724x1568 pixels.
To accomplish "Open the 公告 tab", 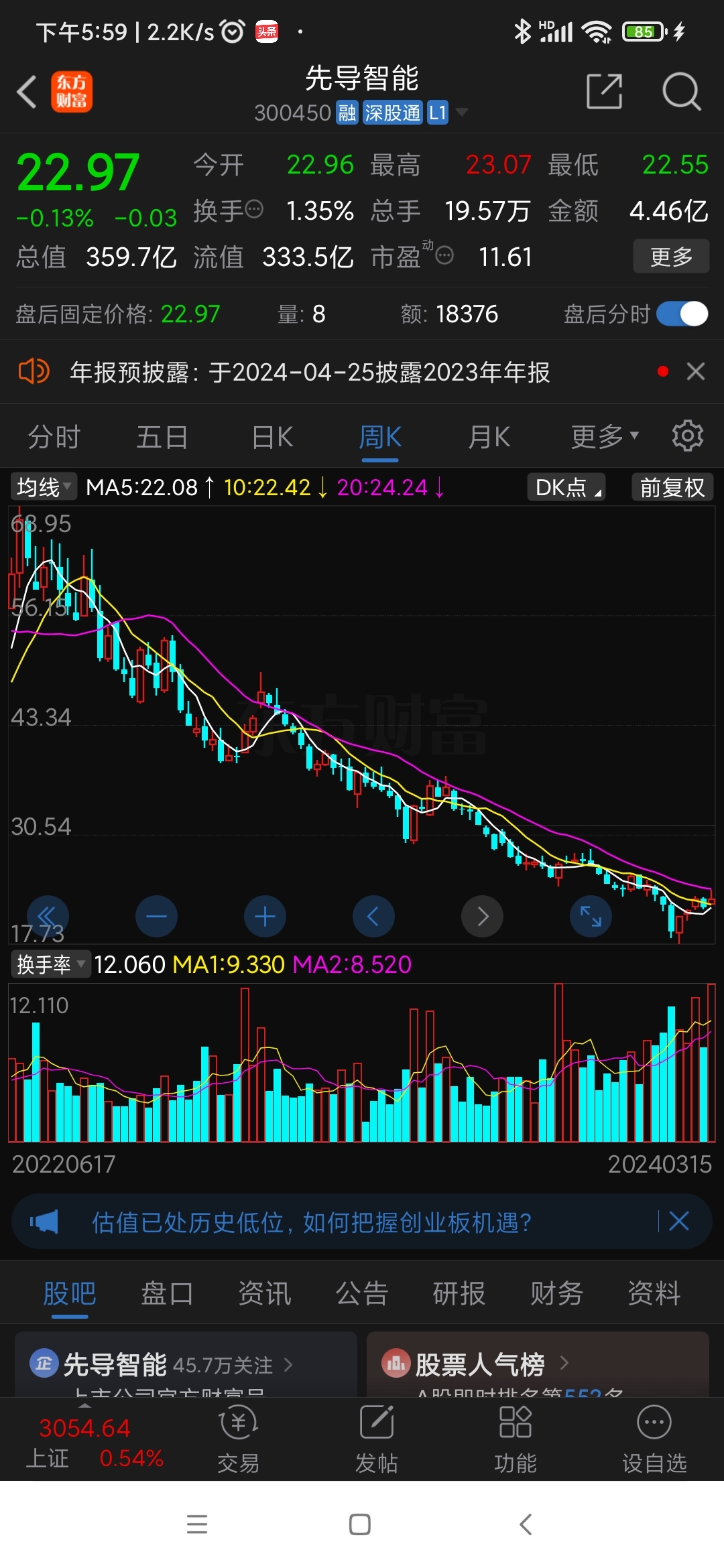I will click(x=362, y=1293).
